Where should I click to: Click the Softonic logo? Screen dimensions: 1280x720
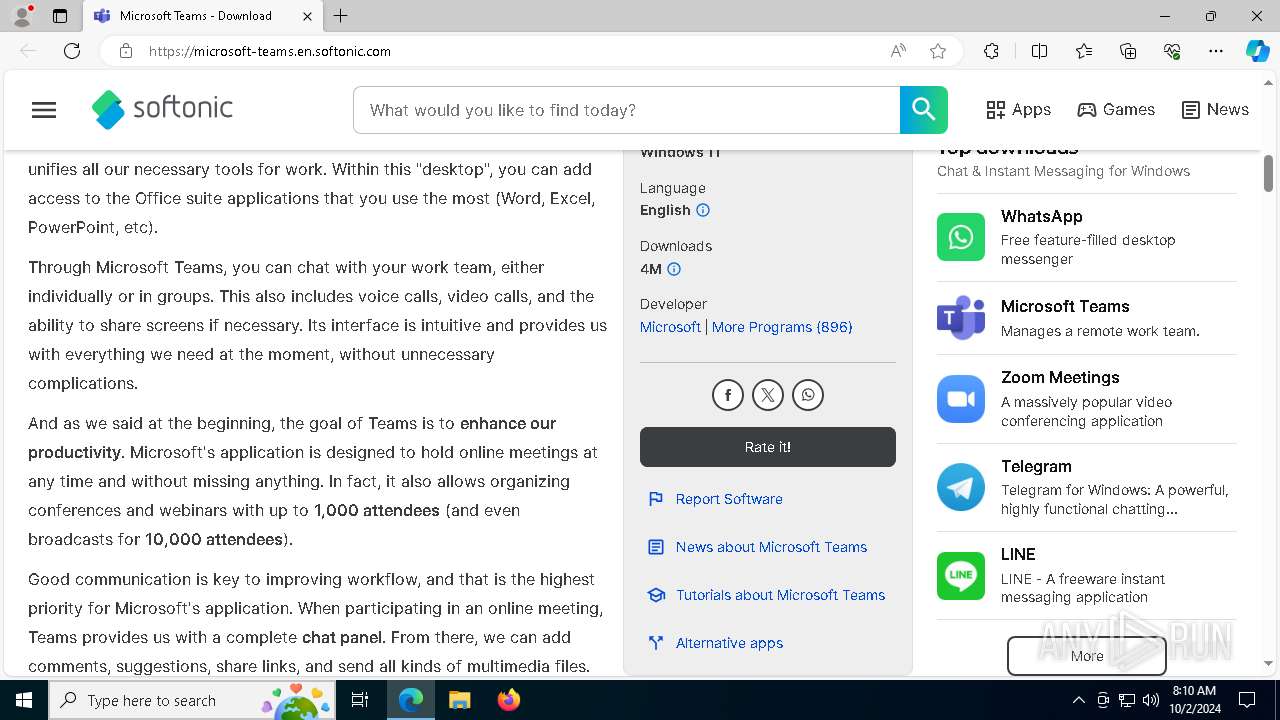coord(162,110)
